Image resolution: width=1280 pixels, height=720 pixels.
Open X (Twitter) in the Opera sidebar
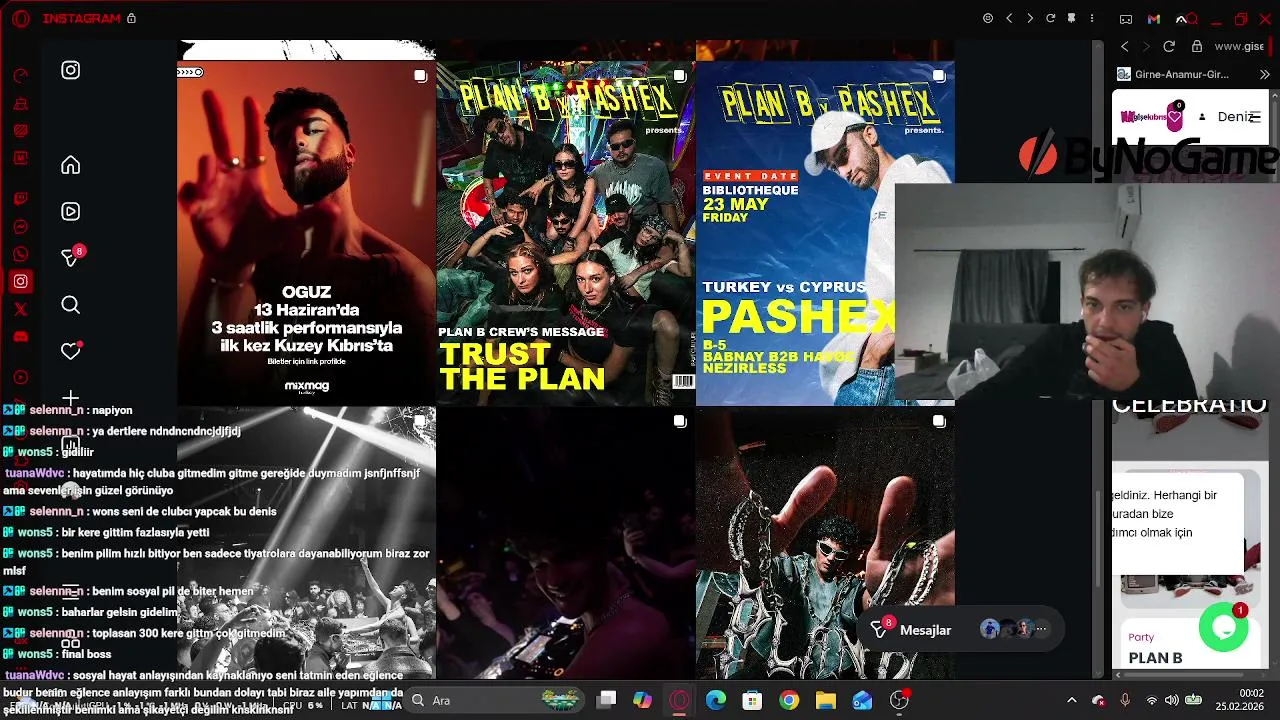(20, 309)
